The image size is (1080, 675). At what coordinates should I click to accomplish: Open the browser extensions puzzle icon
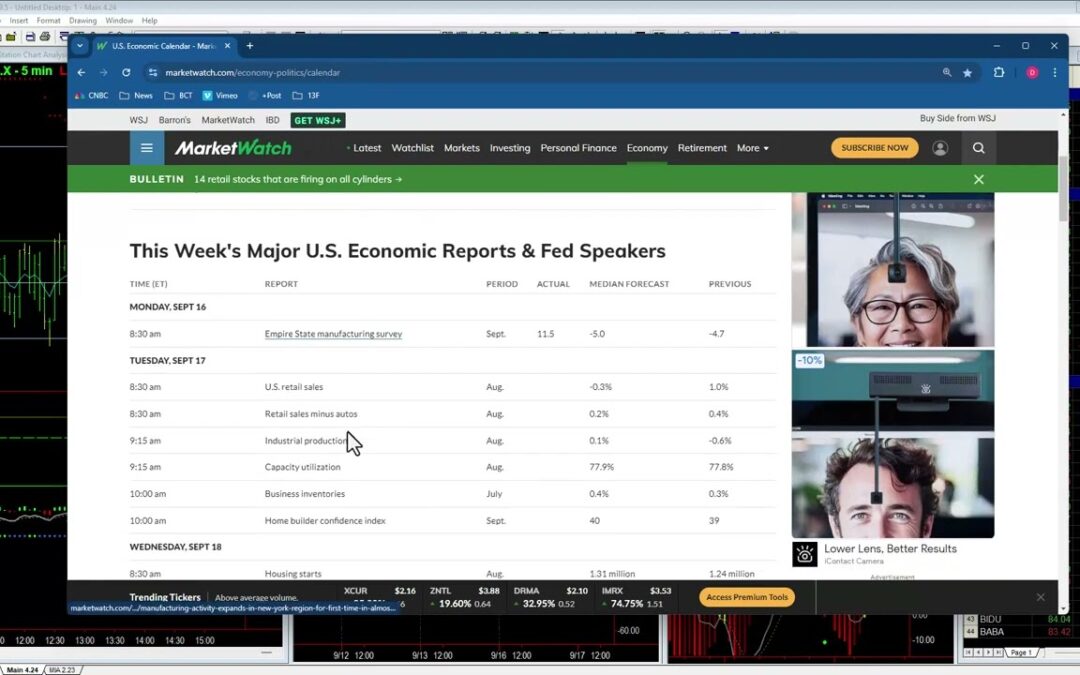point(998,73)
